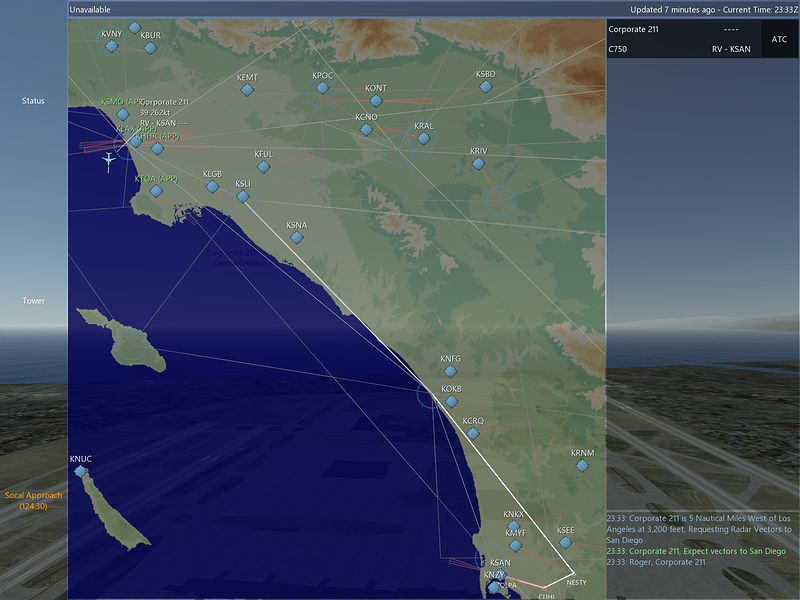Select the KEMT airport diamond
The width and height of the screenshot is (800, 600).
click(247, 90)
